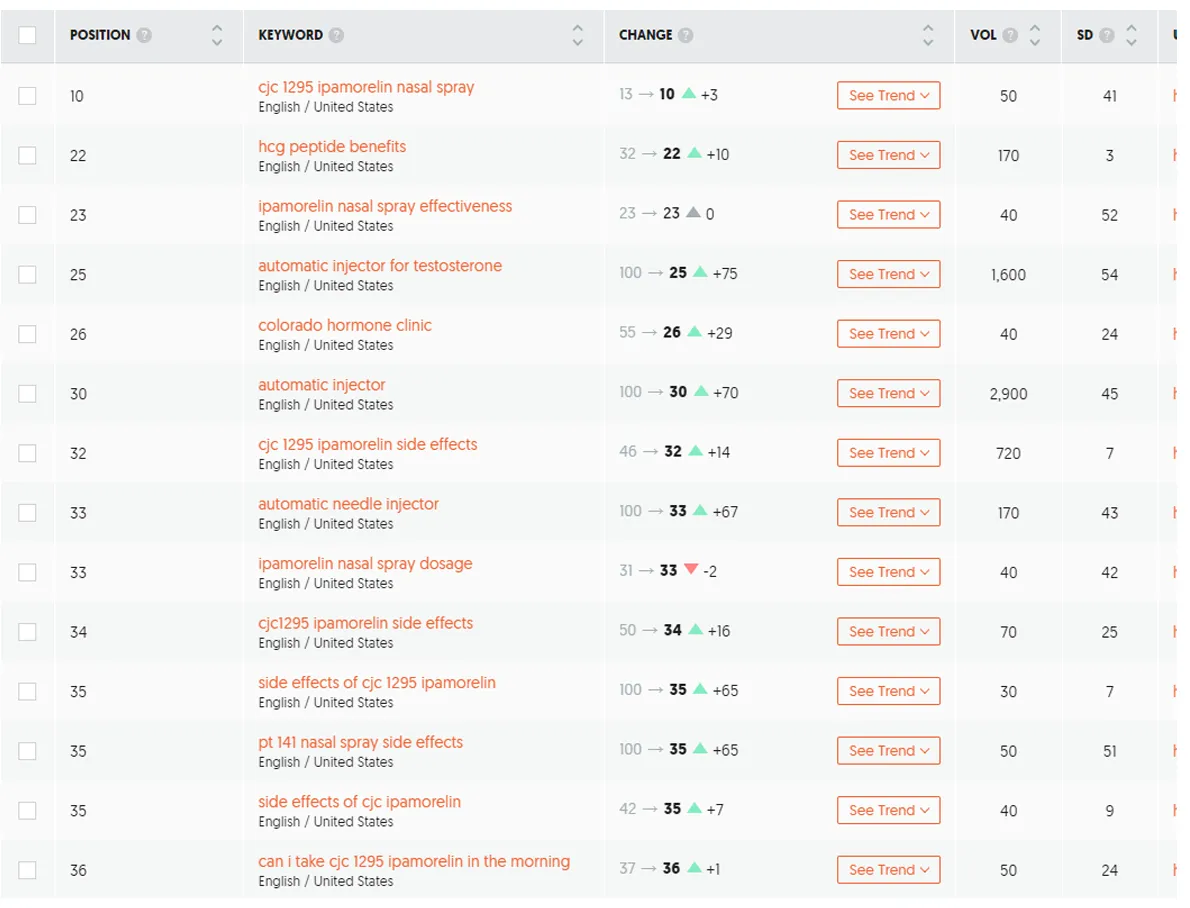Viewport: 1190px width, 908px height.
Task: Sort the table by Position arrows
Action: (217, 35)
